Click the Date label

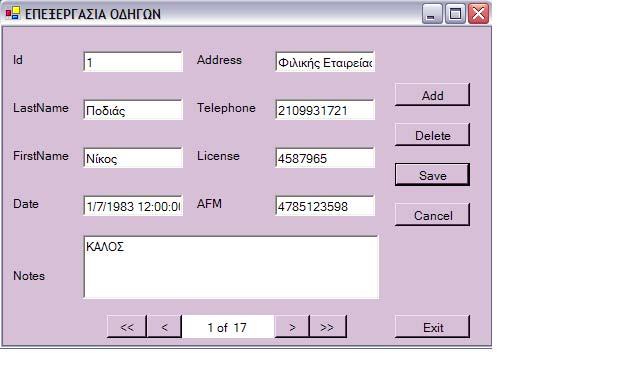pos(26,204)
